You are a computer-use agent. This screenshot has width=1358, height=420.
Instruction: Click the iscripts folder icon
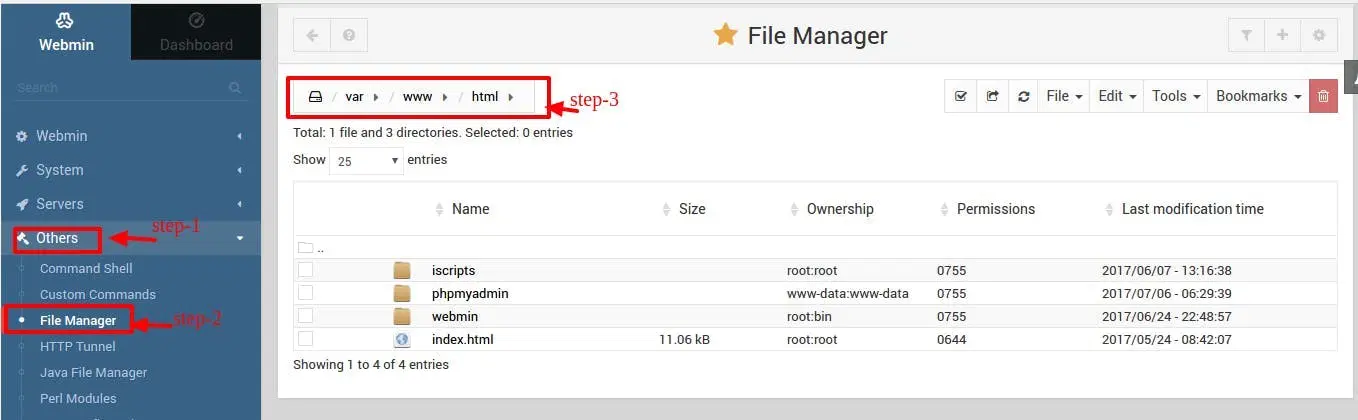click(402, 270)
